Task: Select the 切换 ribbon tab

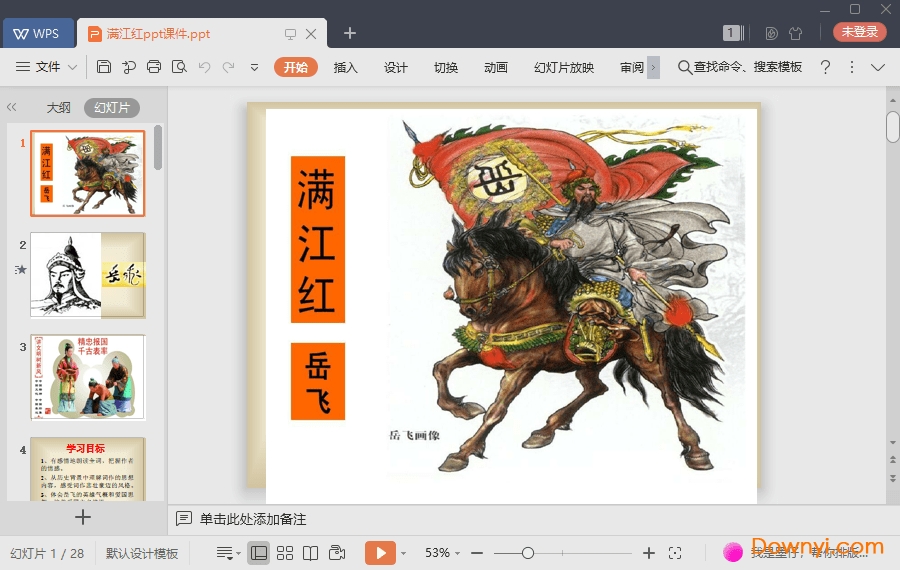Action: [446, 67]
